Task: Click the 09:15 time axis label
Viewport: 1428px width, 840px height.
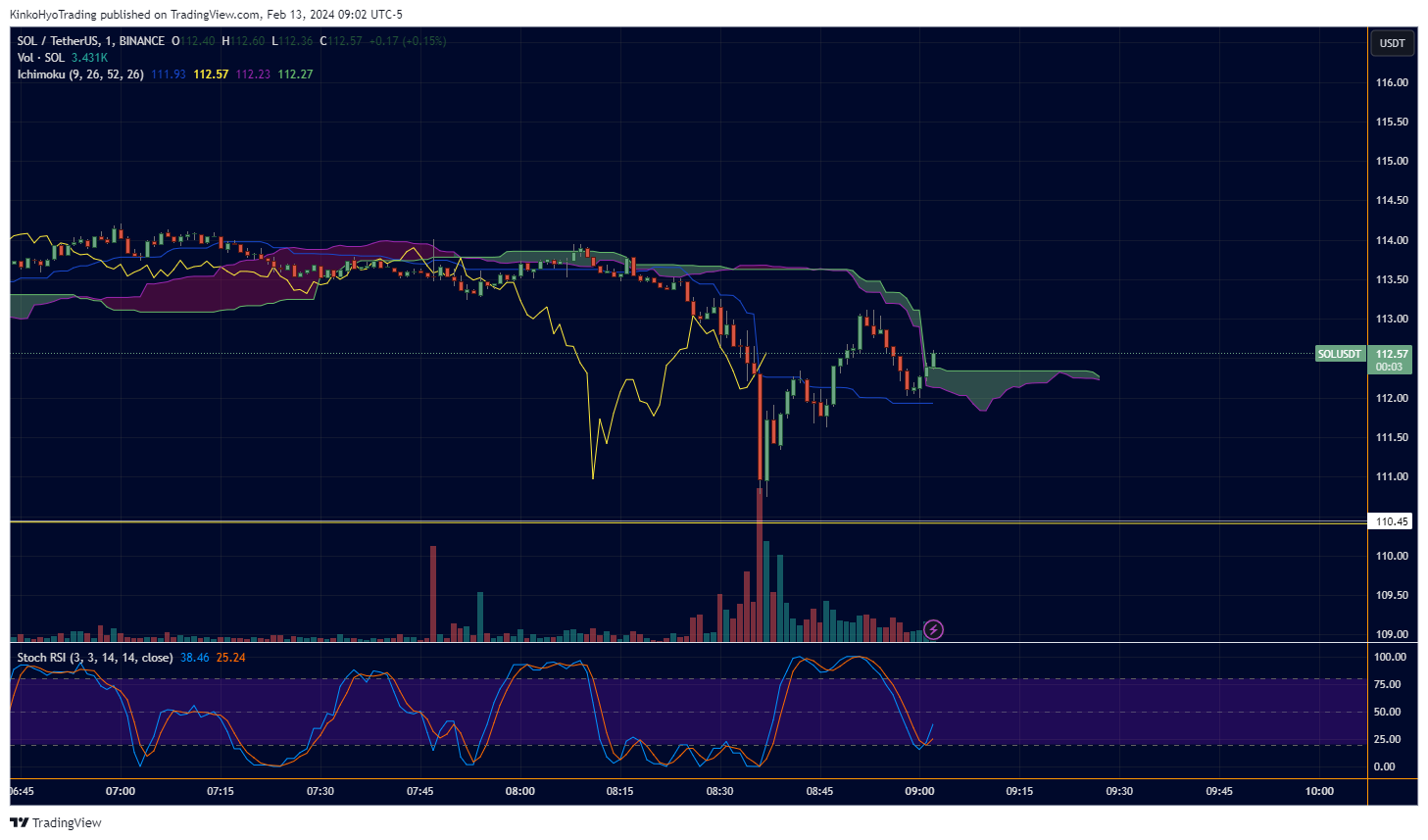Action: (1019, 791)
